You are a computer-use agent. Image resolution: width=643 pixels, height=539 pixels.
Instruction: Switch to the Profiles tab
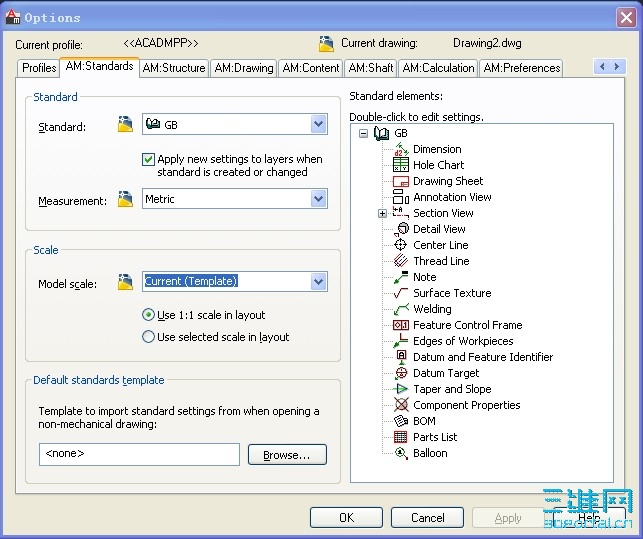(39, 68)
